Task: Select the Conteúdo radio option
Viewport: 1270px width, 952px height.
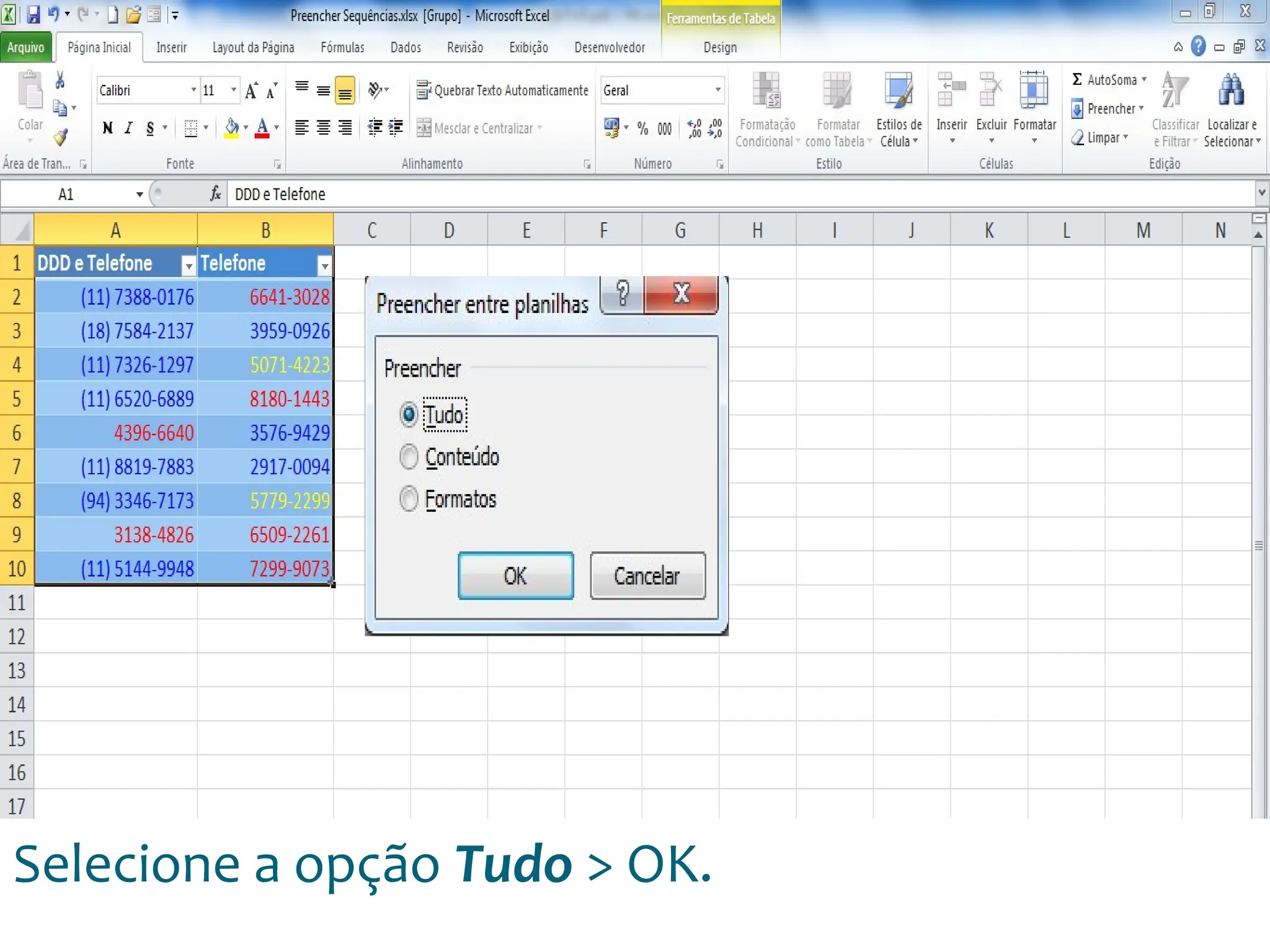Action: tap(409, 457)
